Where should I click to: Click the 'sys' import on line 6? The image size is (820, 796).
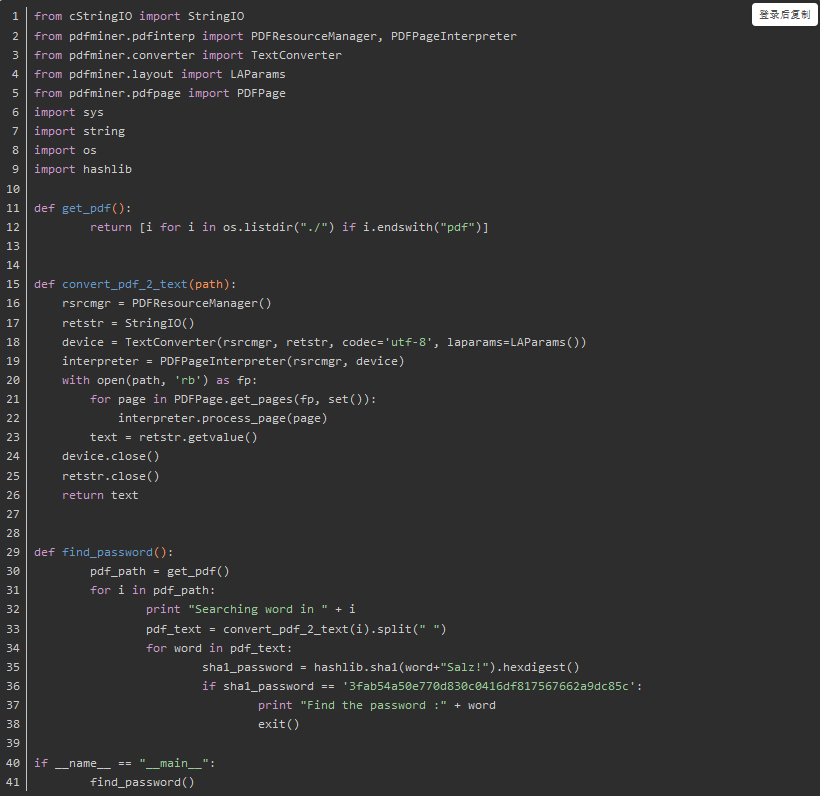coord(93,112)
